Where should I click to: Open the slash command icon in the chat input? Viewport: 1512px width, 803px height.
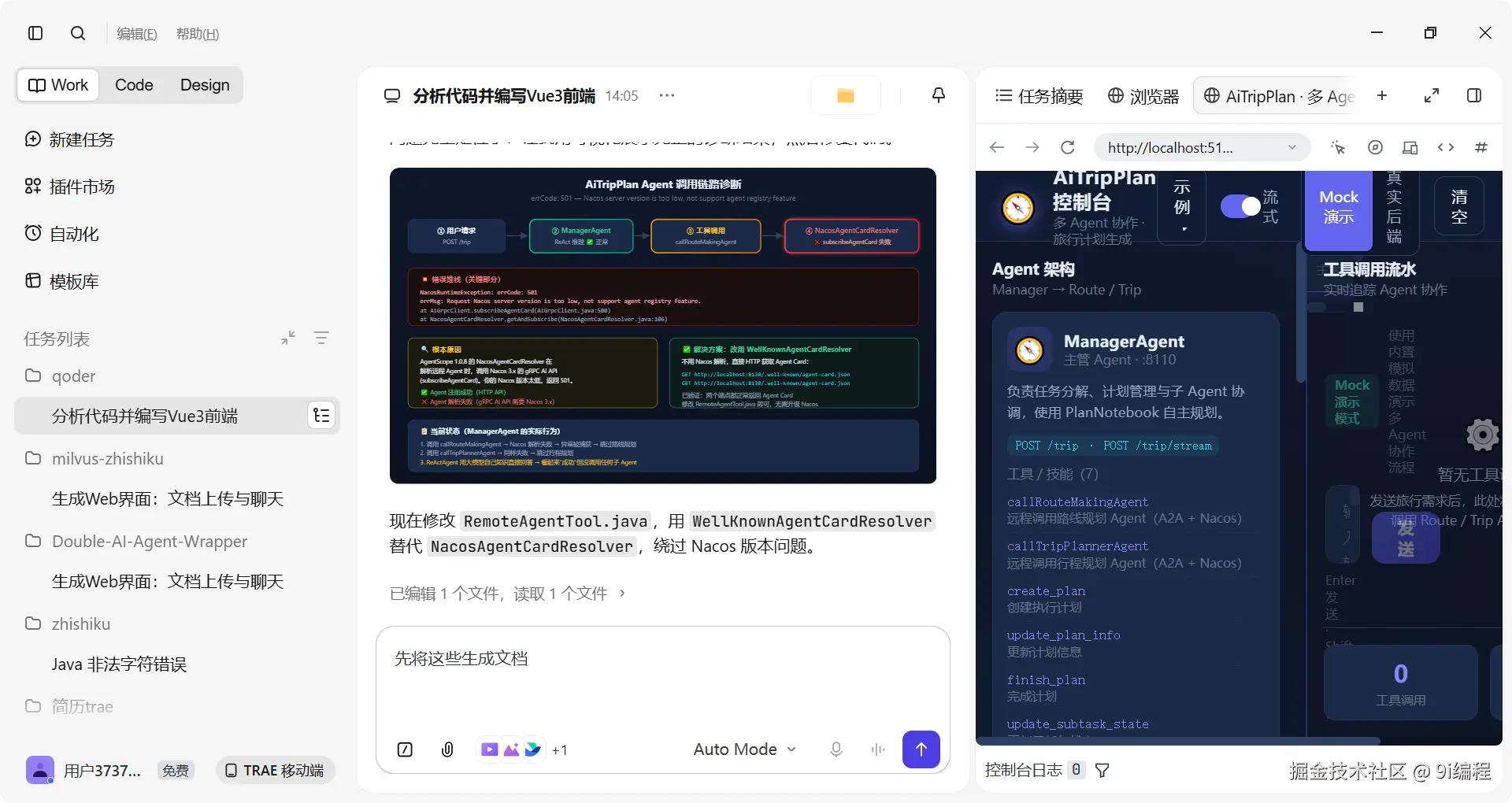405,749
